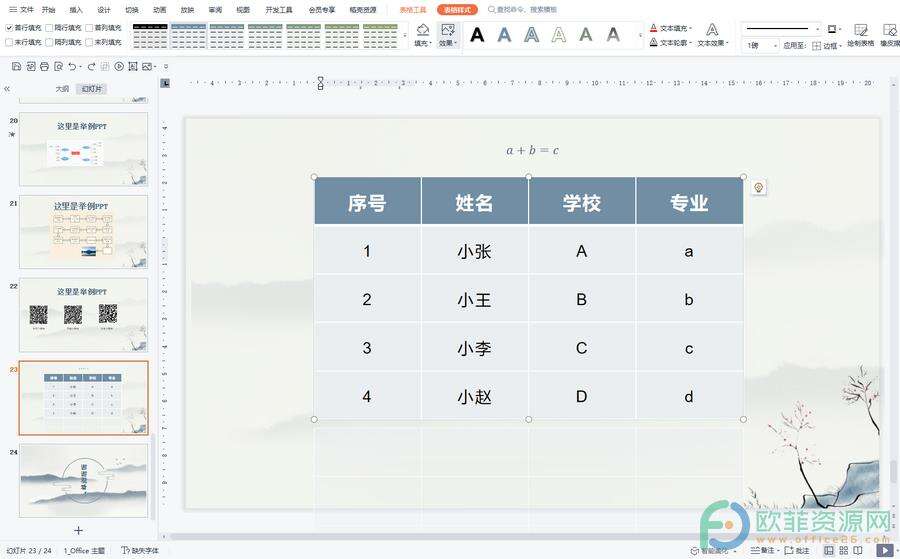Screen dimensions: 900x559
Task: Switch to slide sorter view icon
Action: click(x=844, y=550)
